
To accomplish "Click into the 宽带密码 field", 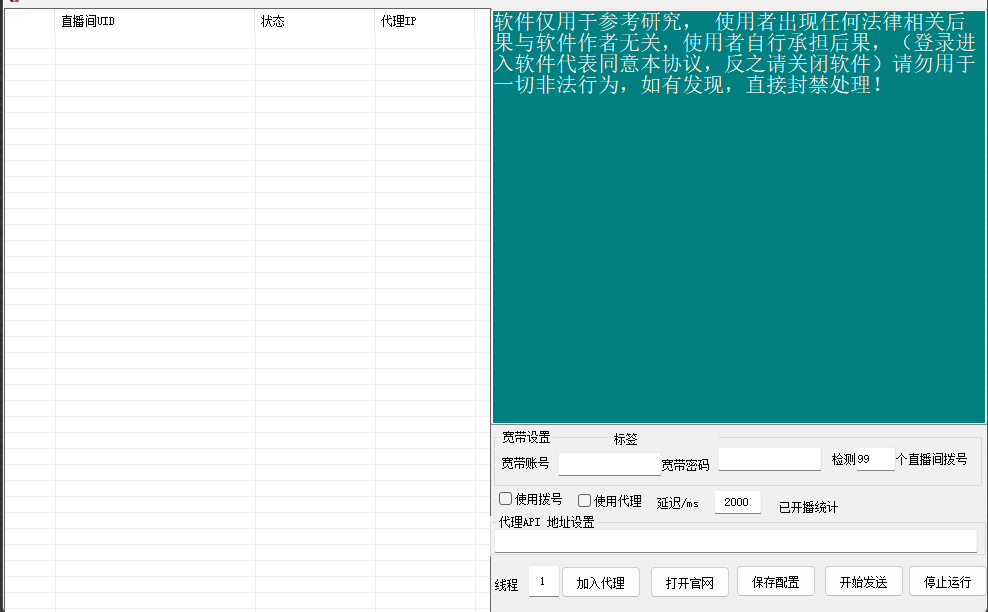I will 769,459.
